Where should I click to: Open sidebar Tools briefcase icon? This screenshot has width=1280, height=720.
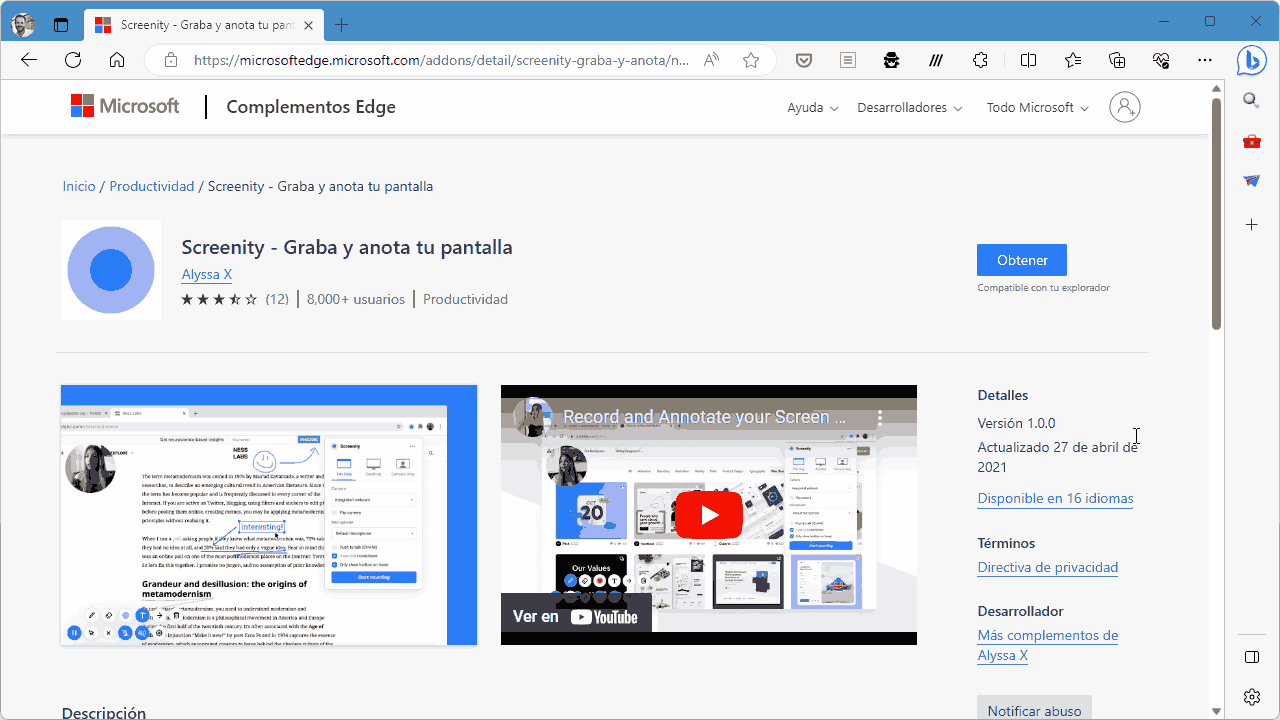(1251, 141)
